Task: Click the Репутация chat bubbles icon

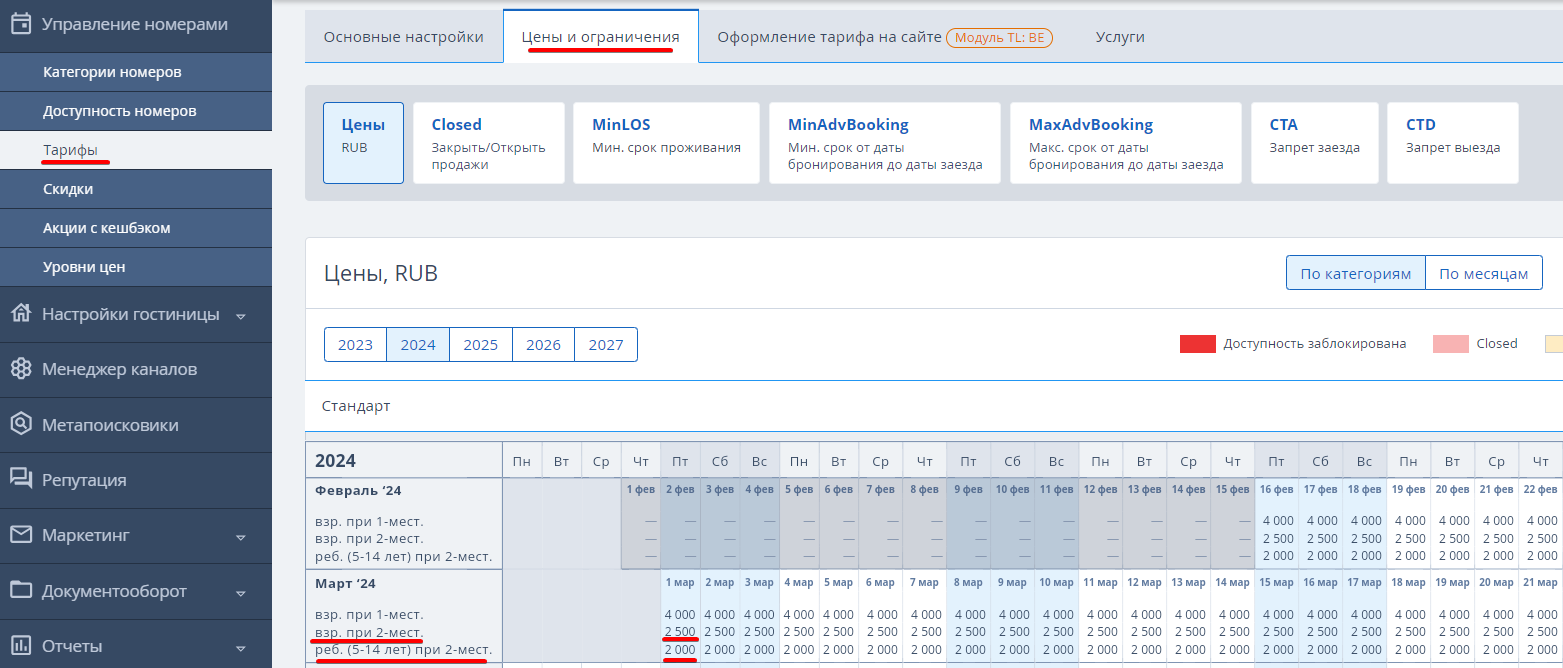Action: pos(21,480)
